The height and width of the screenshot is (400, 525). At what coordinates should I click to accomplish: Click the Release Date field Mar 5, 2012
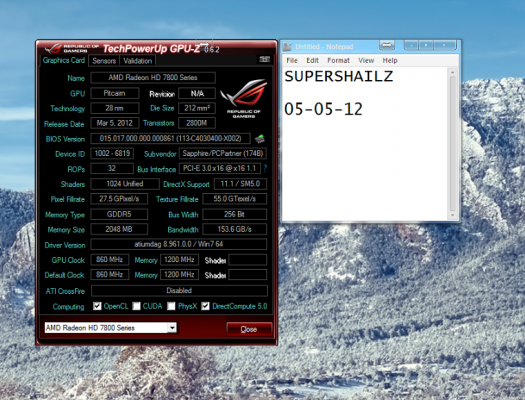point(115,123)
